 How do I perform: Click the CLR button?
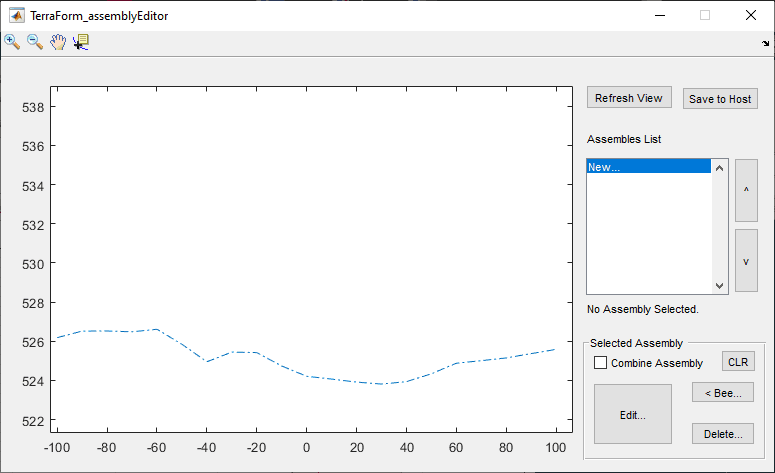coord(738,362)
